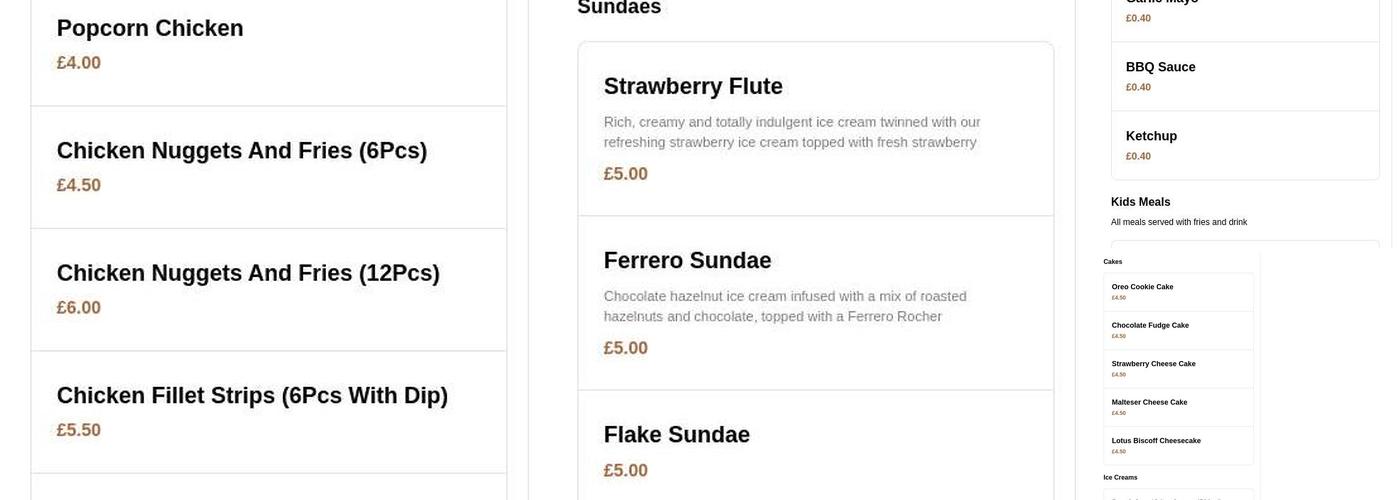Click the Kids Meals section heading
Screen dimensions: 1400x500
[1140, 202]
